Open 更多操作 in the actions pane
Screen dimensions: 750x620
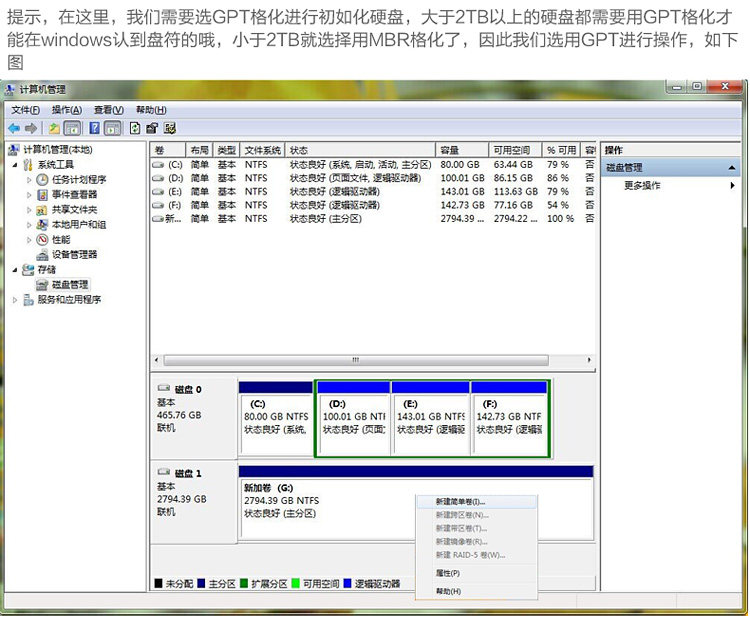tap(642, 186)
